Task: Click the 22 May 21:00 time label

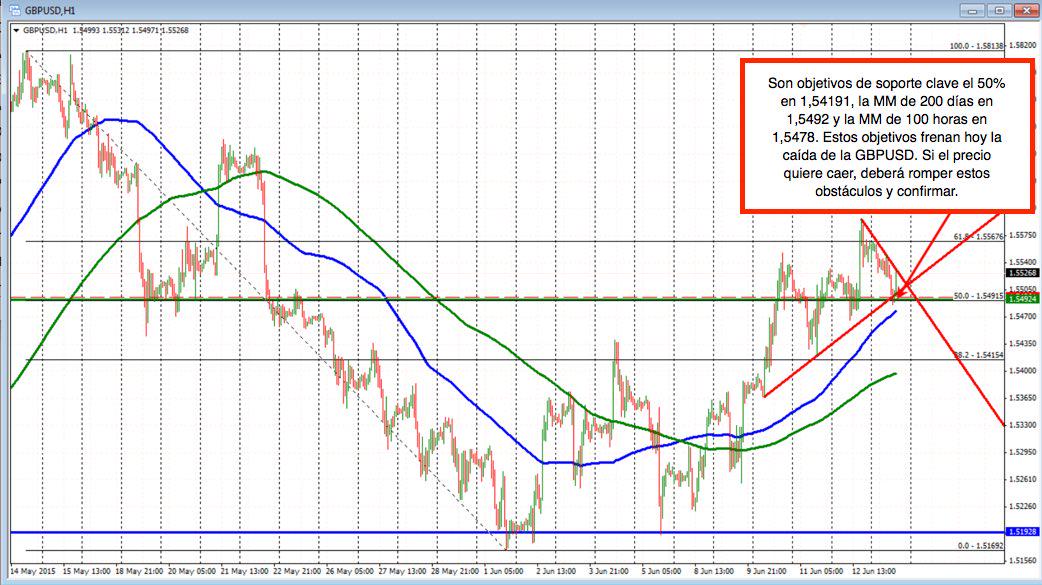Action: tap(297, 571)
